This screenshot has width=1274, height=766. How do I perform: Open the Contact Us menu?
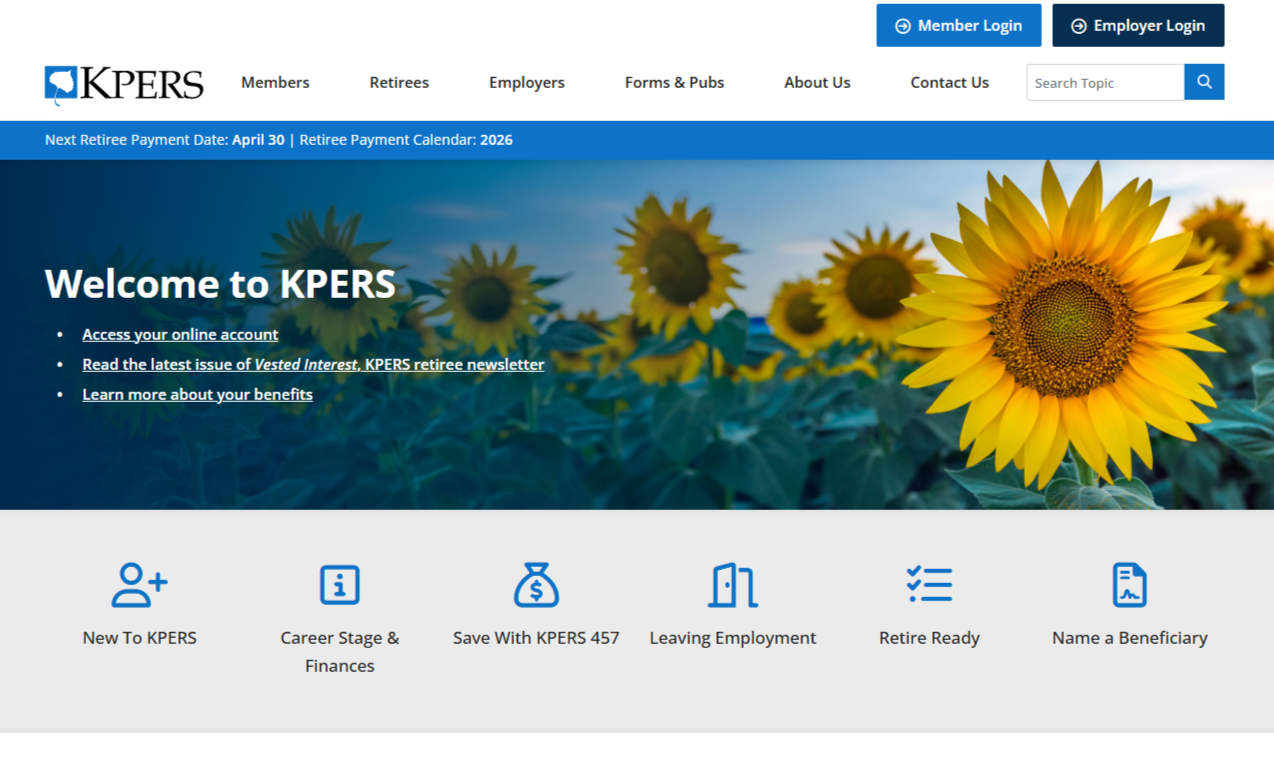[949, 83]
